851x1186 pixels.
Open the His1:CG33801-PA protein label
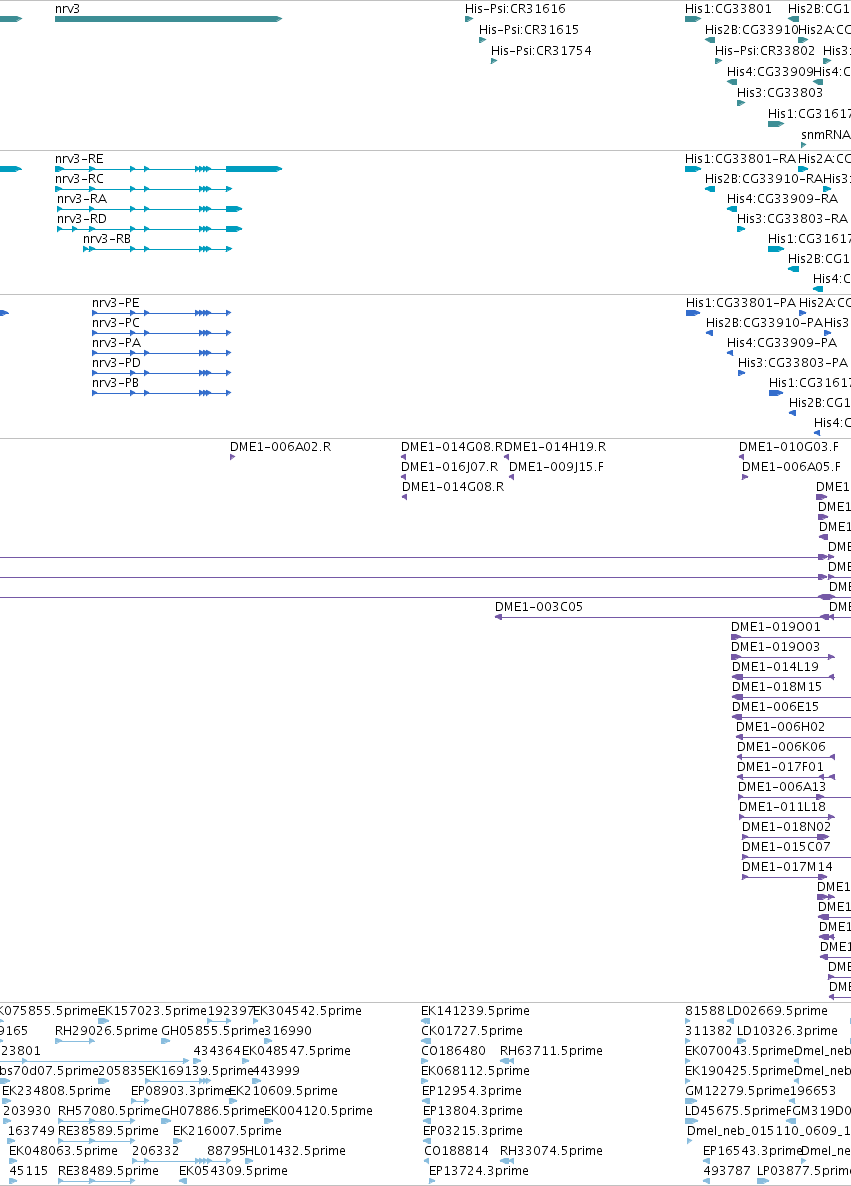click(741, 303)
